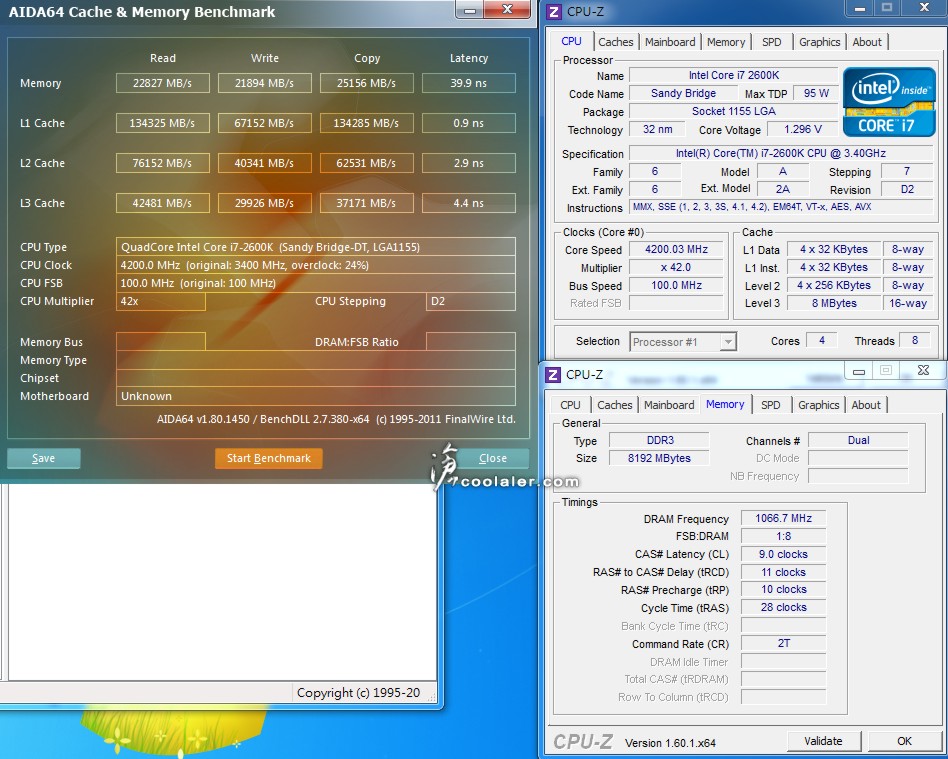Go to Graphics tab in upper CPU-Z window

click(819, 42)
